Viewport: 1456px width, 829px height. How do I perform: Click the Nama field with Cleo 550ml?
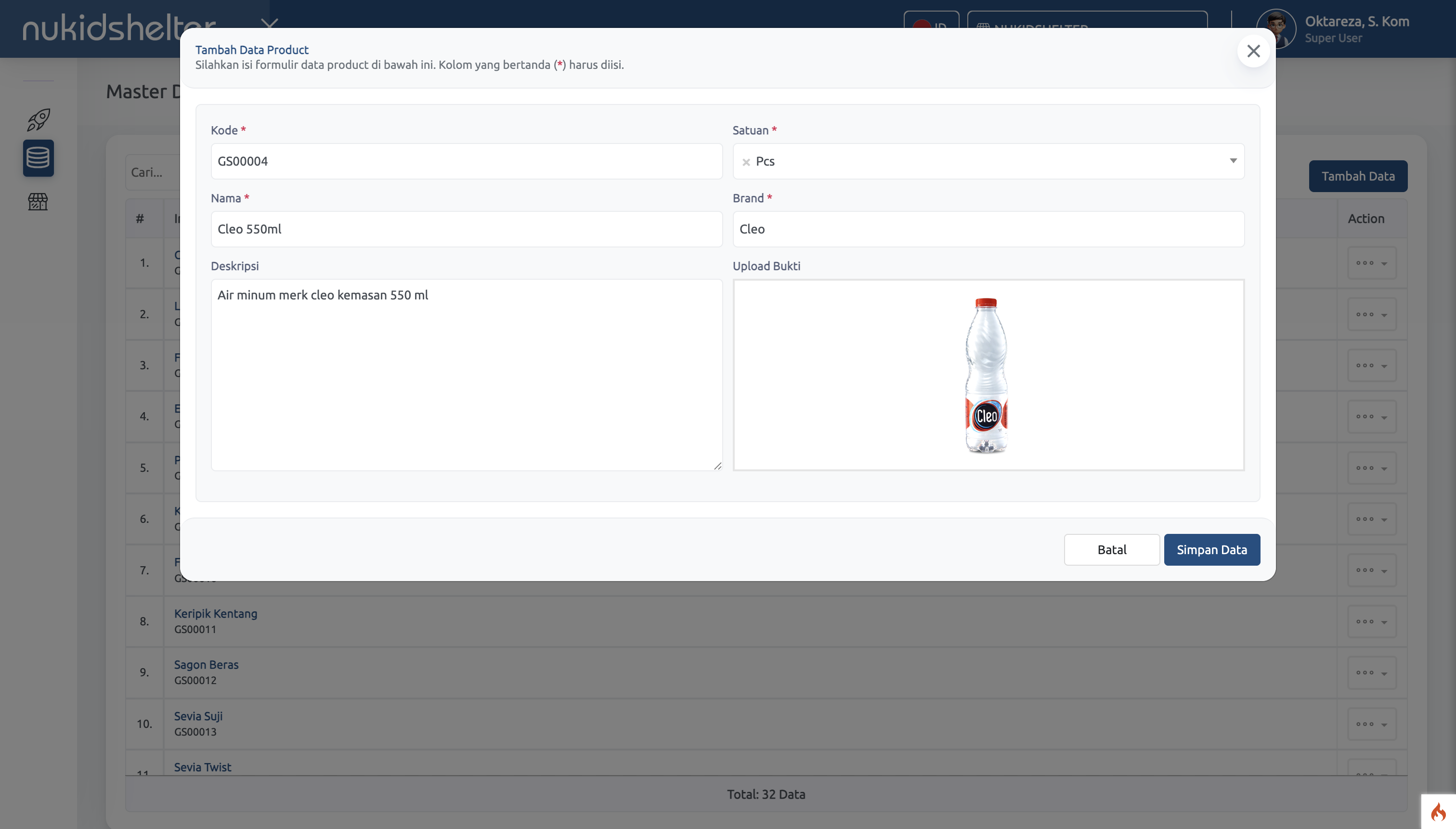pos(466,229)
